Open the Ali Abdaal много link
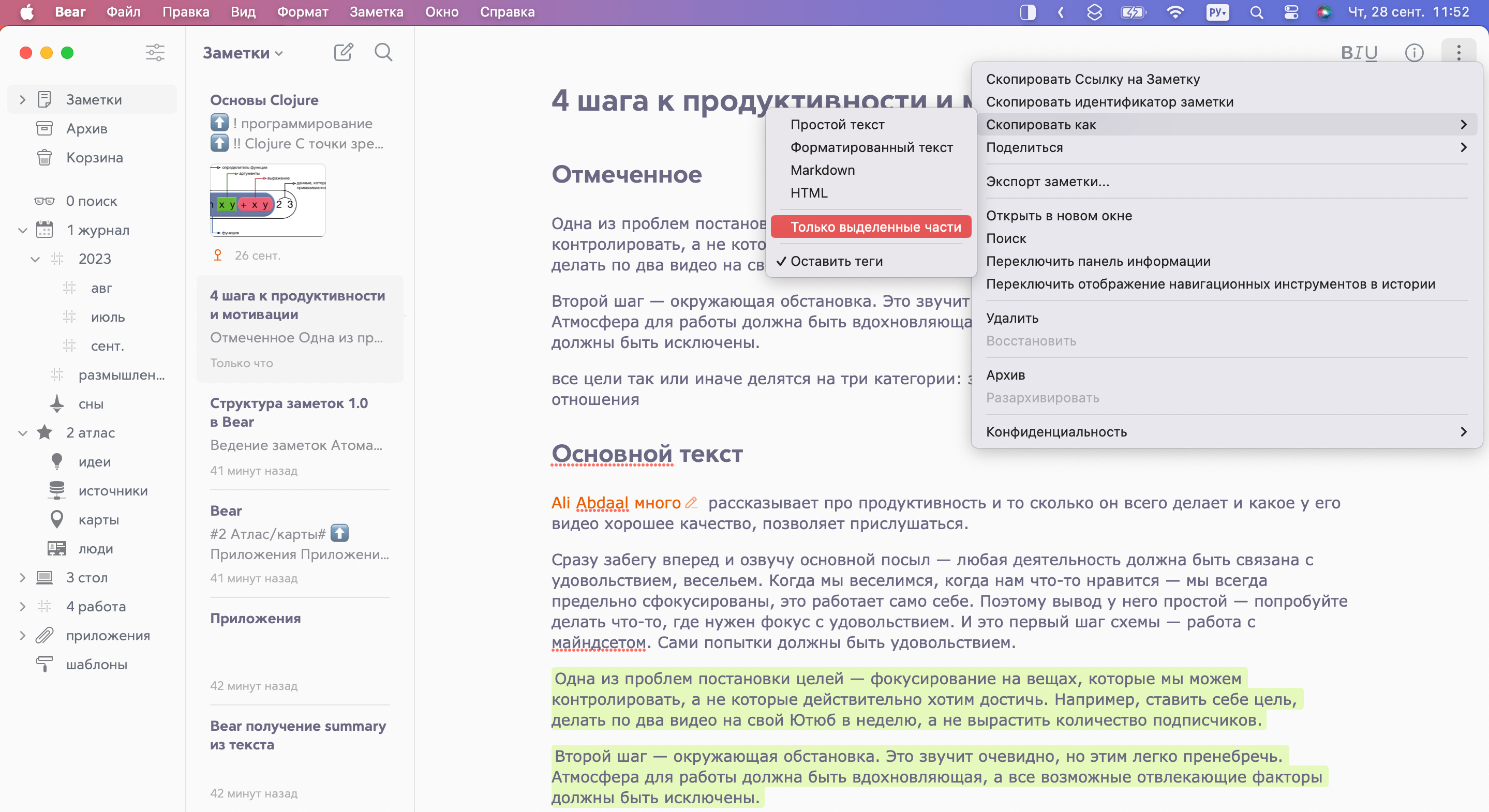 [616, 503]
